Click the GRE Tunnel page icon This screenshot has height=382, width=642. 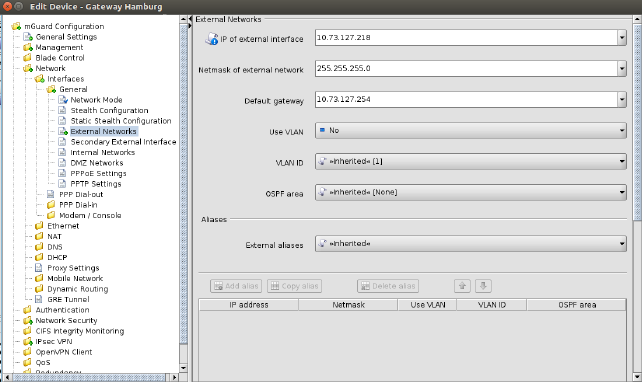click(39, 299)
